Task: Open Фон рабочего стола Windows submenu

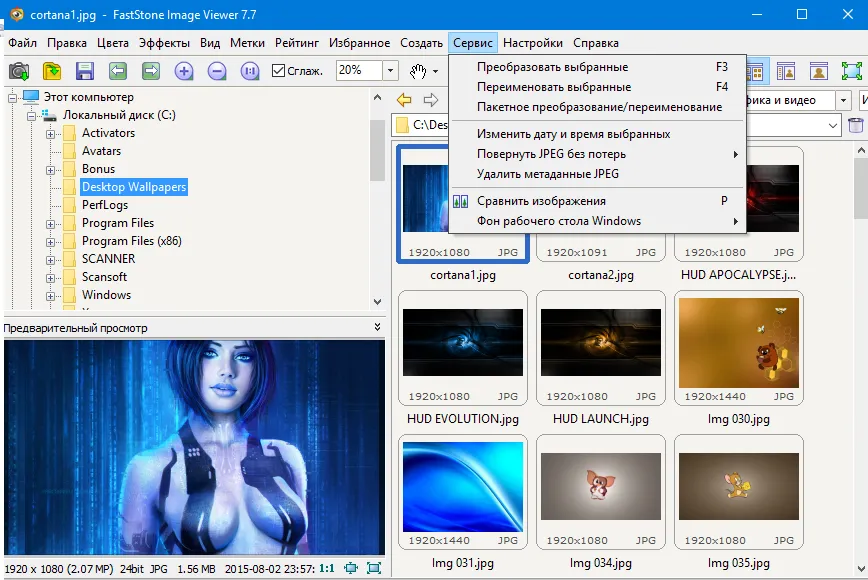Action: coord(598,221)
